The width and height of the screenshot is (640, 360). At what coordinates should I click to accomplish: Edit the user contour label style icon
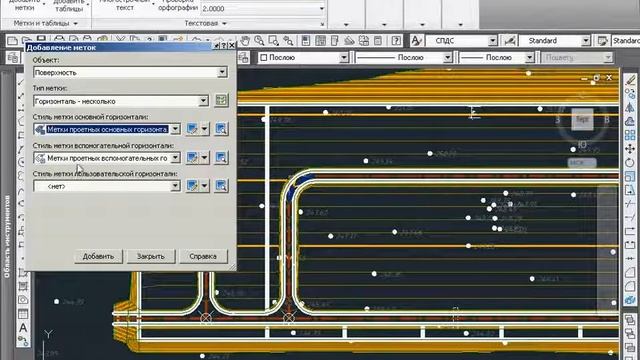[x=192, y=186]
